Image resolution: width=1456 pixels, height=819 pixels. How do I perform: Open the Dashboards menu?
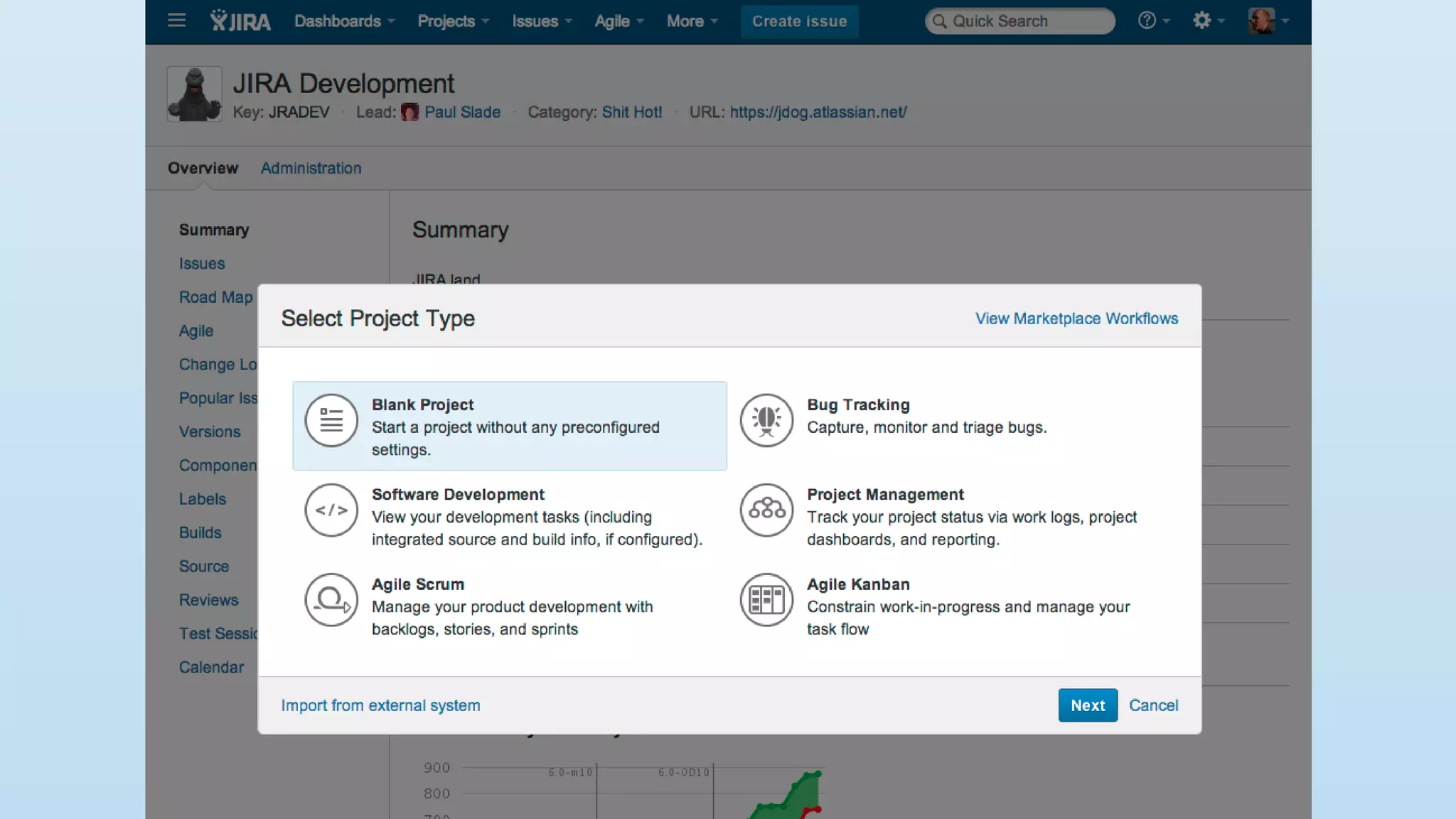tap(344, 21)
